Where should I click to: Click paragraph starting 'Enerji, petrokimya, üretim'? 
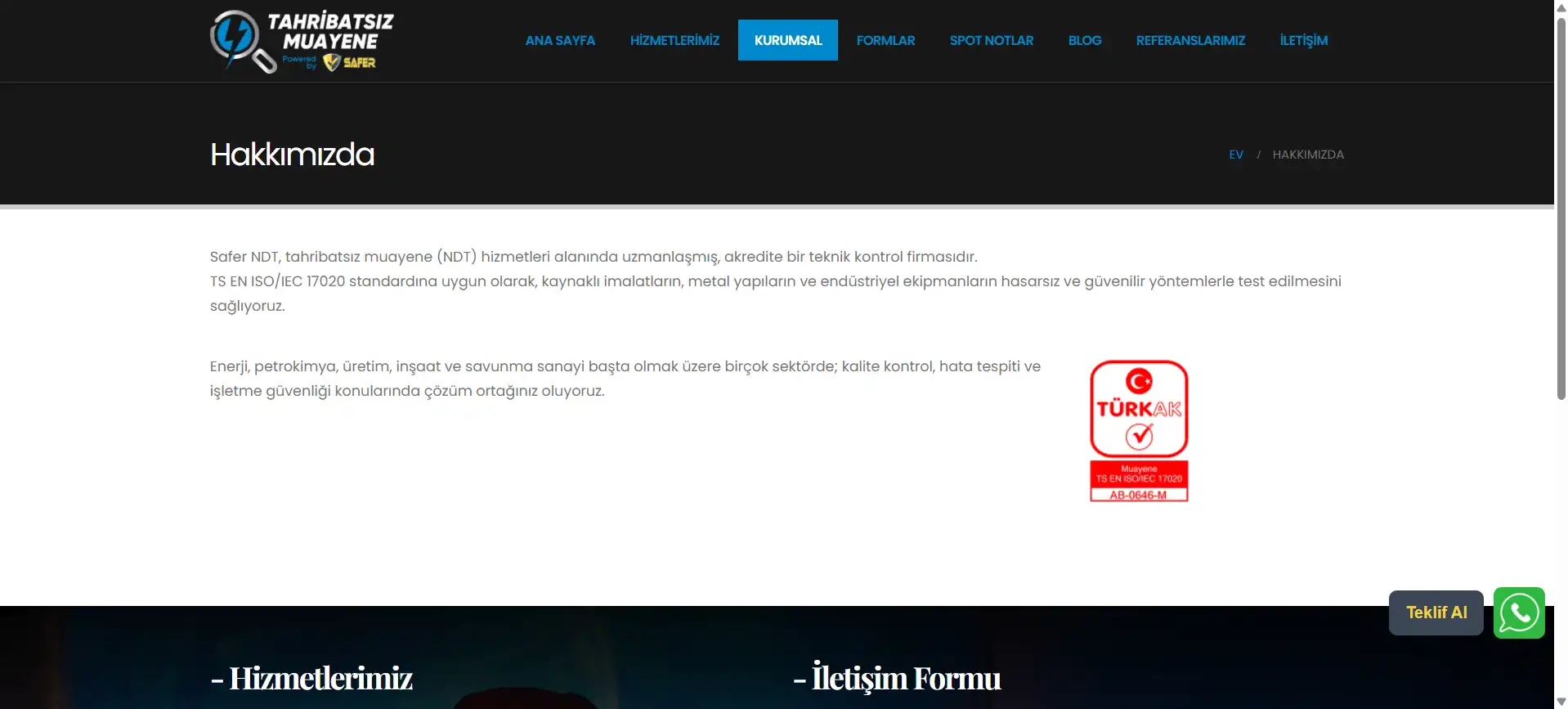(625, 379)
